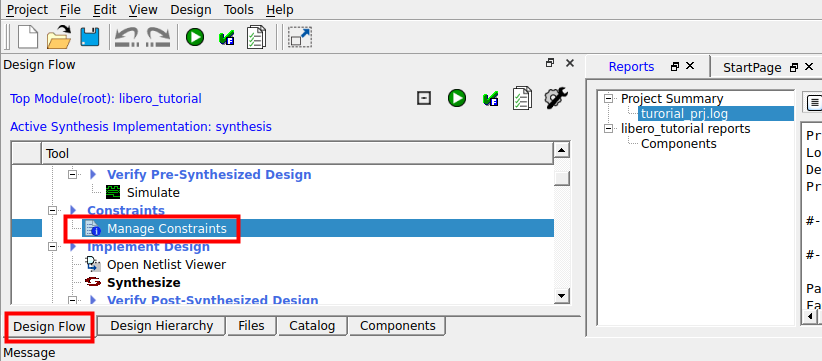The height and width of the screenshot is (361, 822).
Task: Redo action in main toolbar
Action: click(158, 37)
